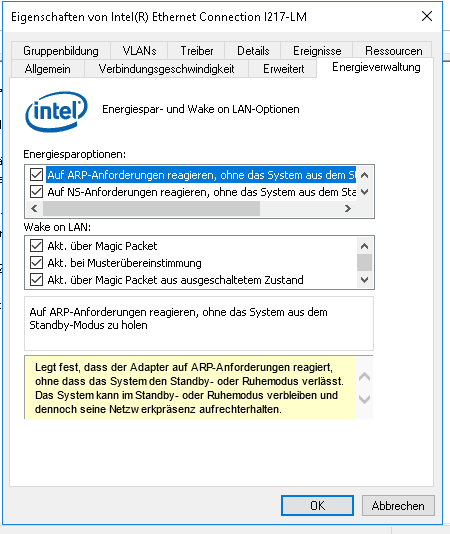
Task: Select the Energieverwaltung tab
Action: (376, 67)
